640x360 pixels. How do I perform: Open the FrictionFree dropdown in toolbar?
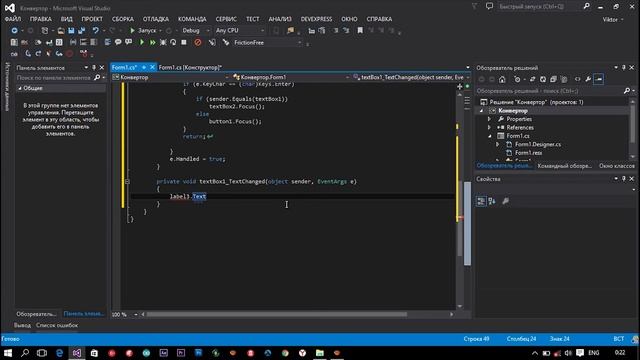click(x=267, y=42)
